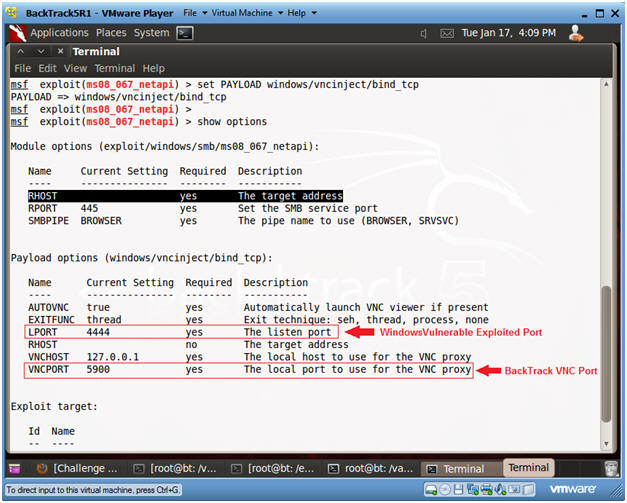Click the Firefox icon of Challenge task
The width and height of the screenshot is (627, 503).
(x=42, y=468)
